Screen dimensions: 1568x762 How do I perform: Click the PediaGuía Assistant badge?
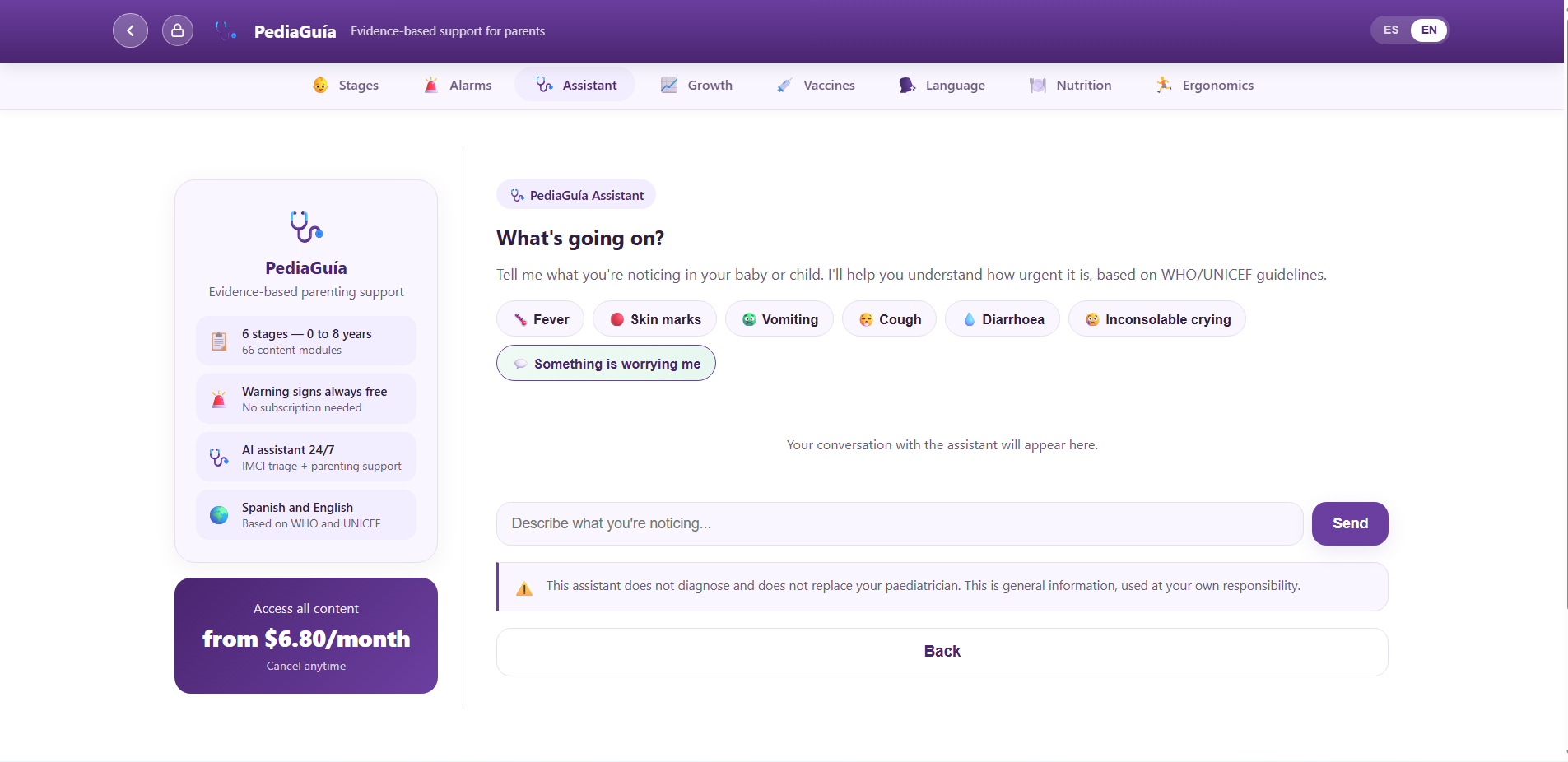click(576, 195)
